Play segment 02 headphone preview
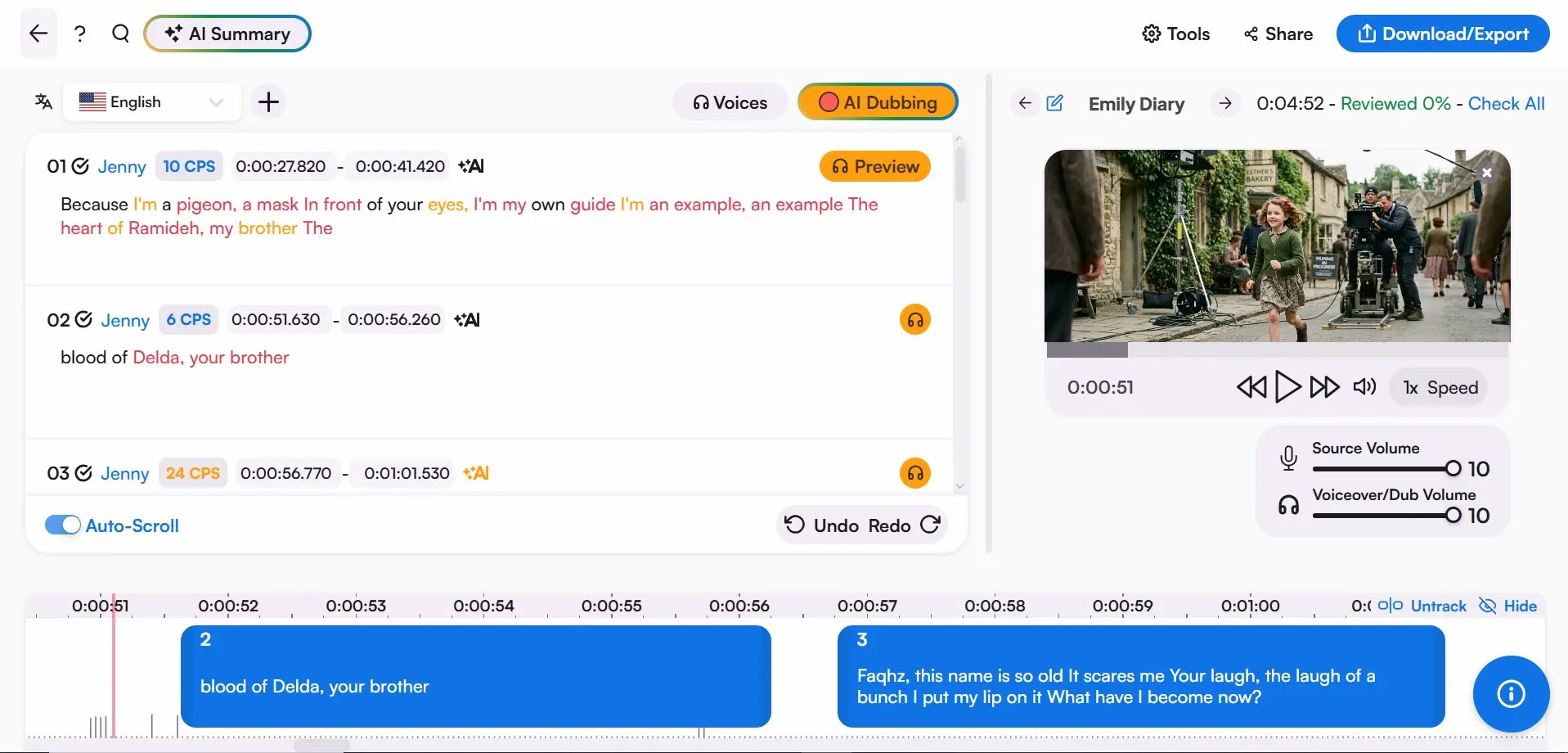 point(915,319)
